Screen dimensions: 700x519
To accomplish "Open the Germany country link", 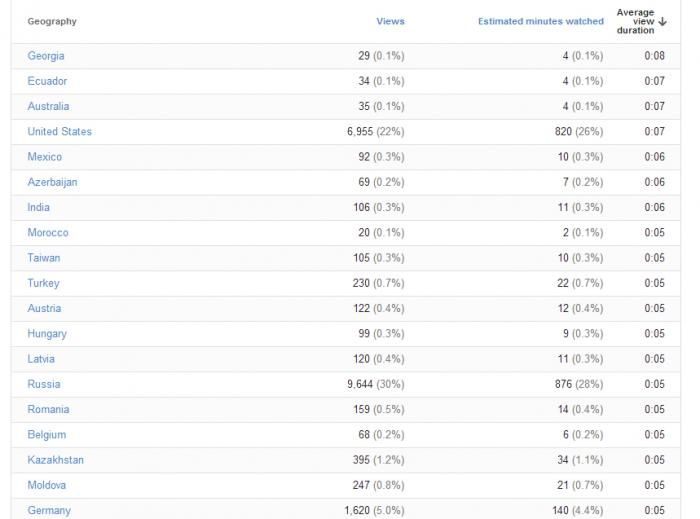I will [49, 511].
